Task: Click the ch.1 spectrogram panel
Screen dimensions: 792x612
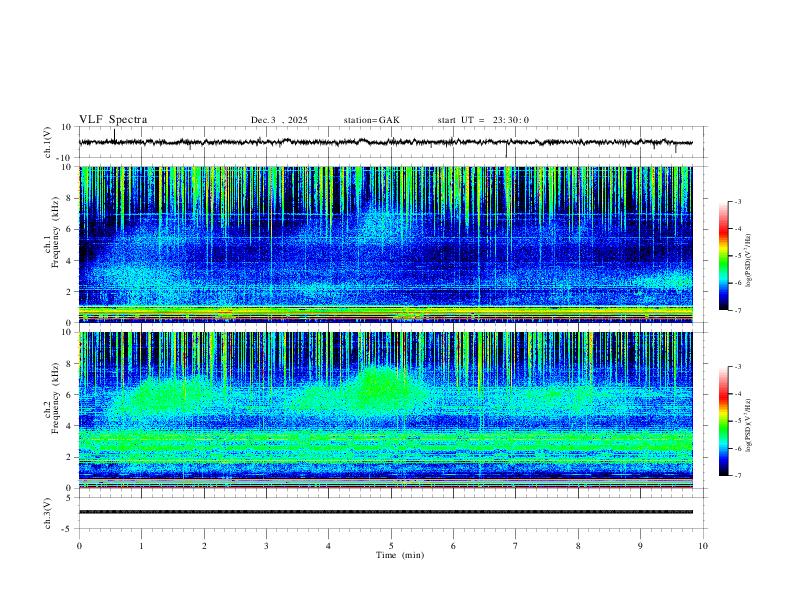Action: pyautogui.click(x=386, y=244)
